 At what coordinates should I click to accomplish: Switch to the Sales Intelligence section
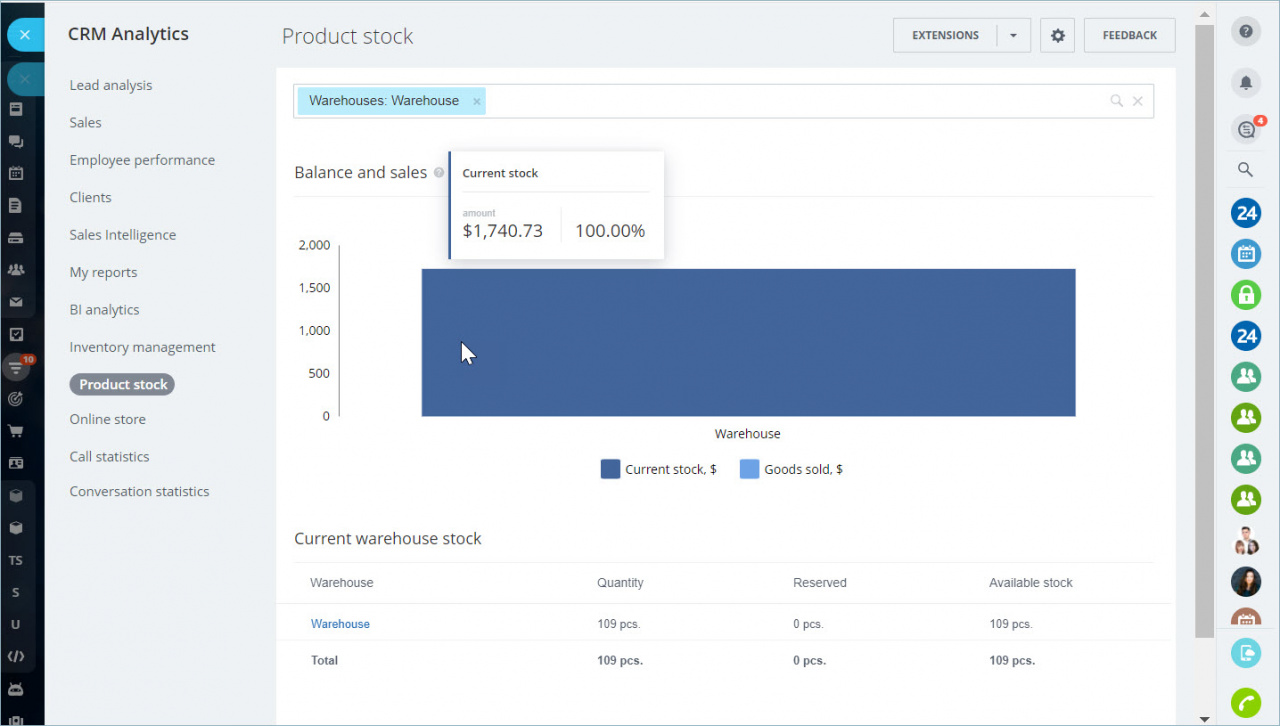pyautogui.click(x=122, y=234)
